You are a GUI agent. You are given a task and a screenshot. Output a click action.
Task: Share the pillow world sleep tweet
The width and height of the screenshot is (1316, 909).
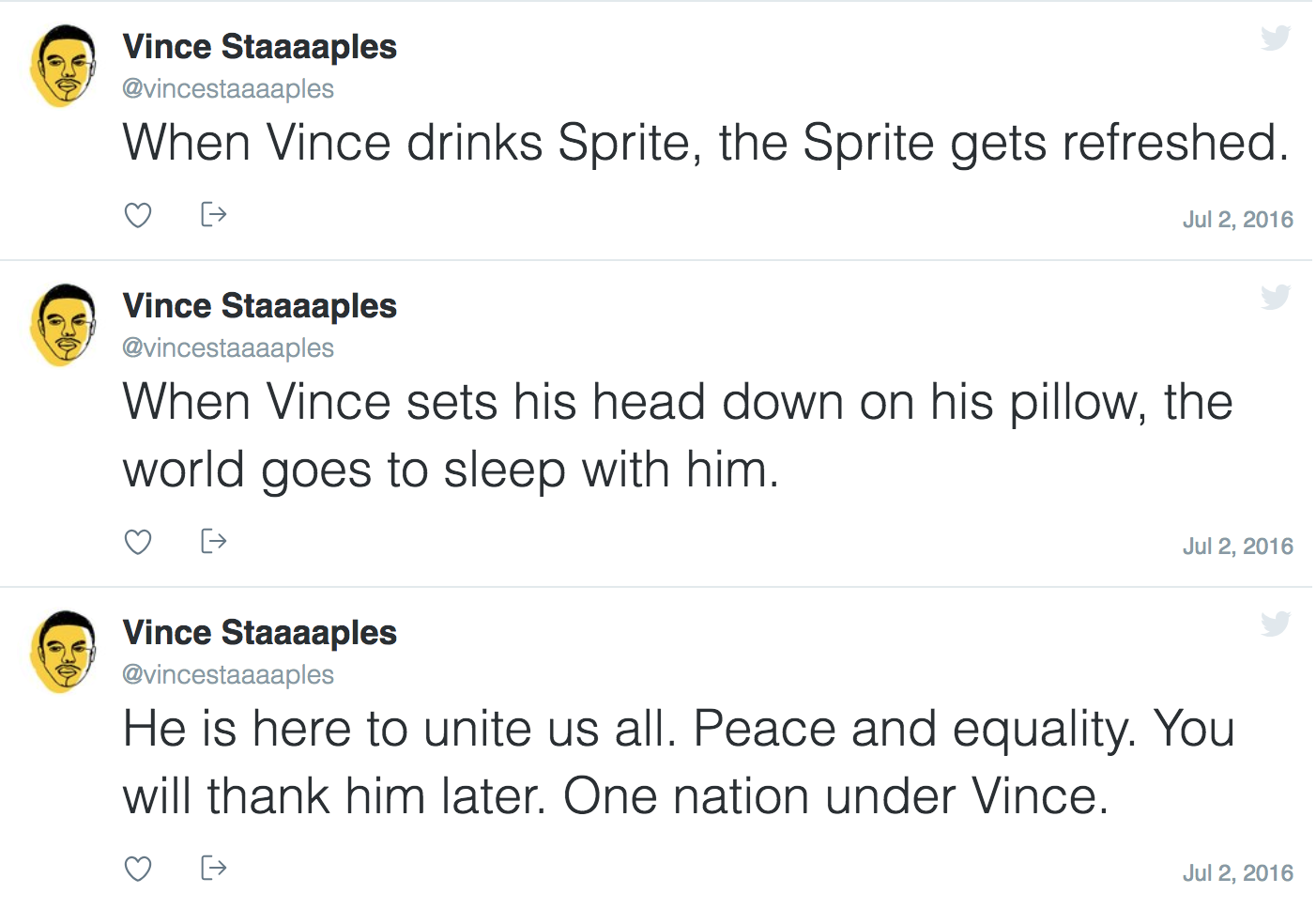pos(214,541)
